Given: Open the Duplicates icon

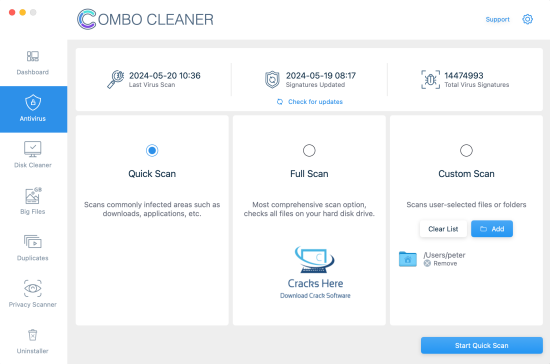Looking at the screenshot, I should coord(33,242).
